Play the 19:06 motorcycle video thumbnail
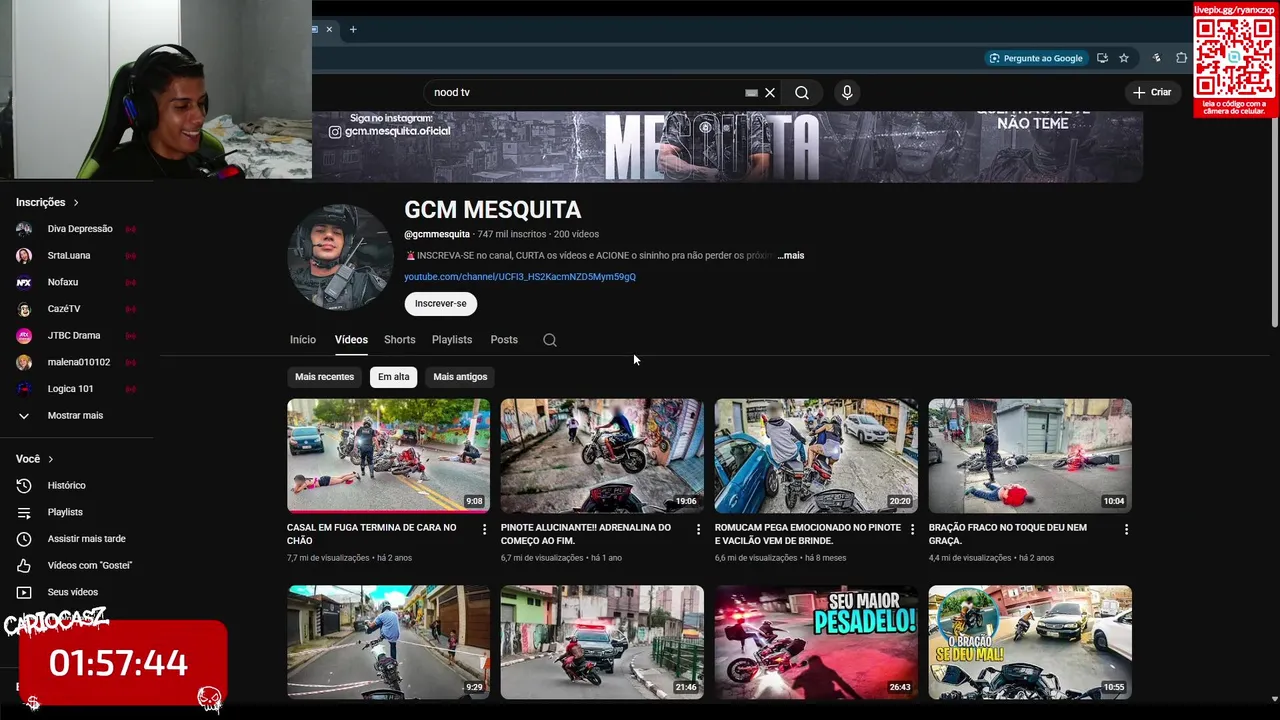 click(x=602, y=456)
